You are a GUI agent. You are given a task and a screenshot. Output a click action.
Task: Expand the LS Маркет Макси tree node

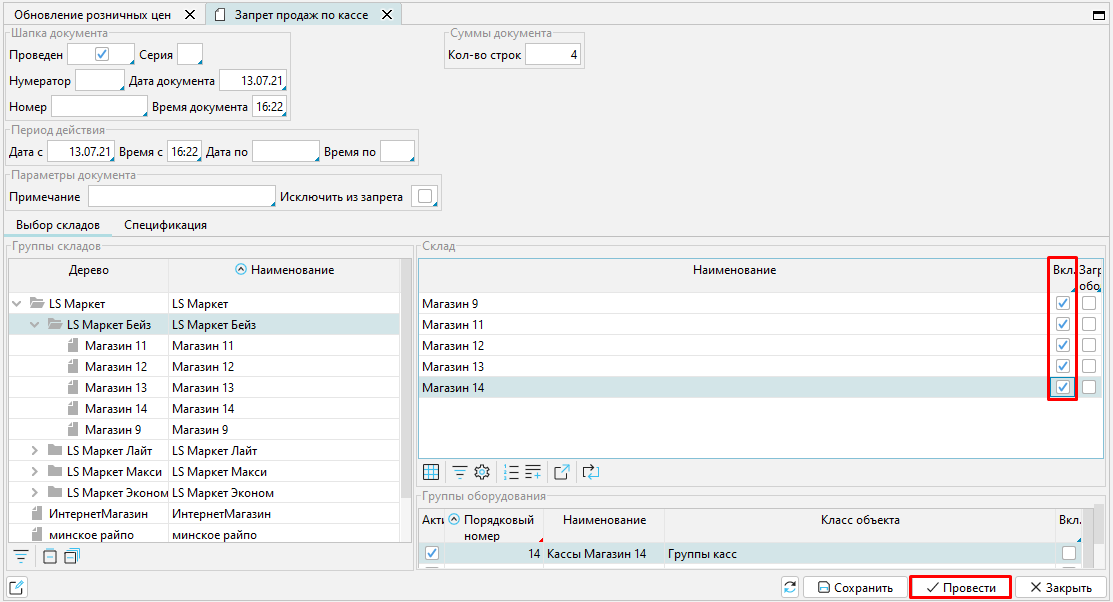click(35, 472)
